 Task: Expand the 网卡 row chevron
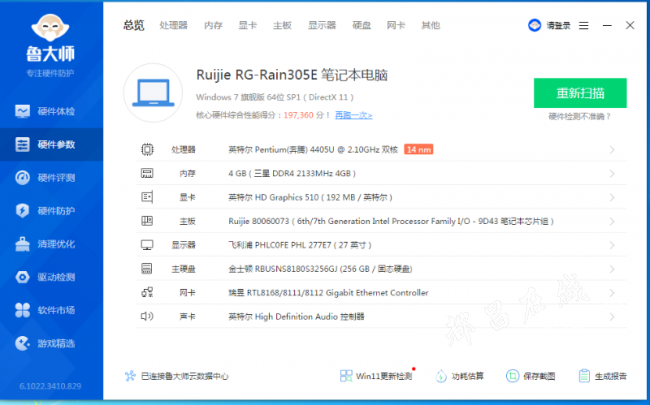pyautogui.click(x=612, y=293)
